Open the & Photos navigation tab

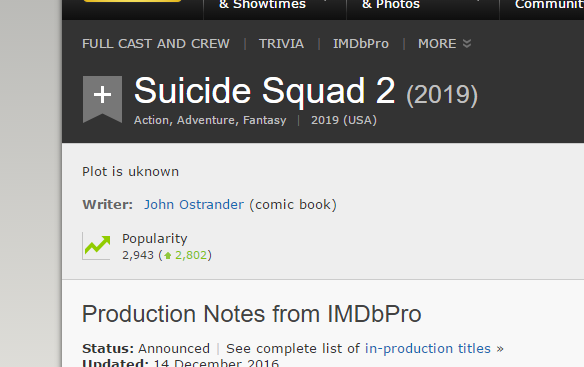tap(391, 5)
